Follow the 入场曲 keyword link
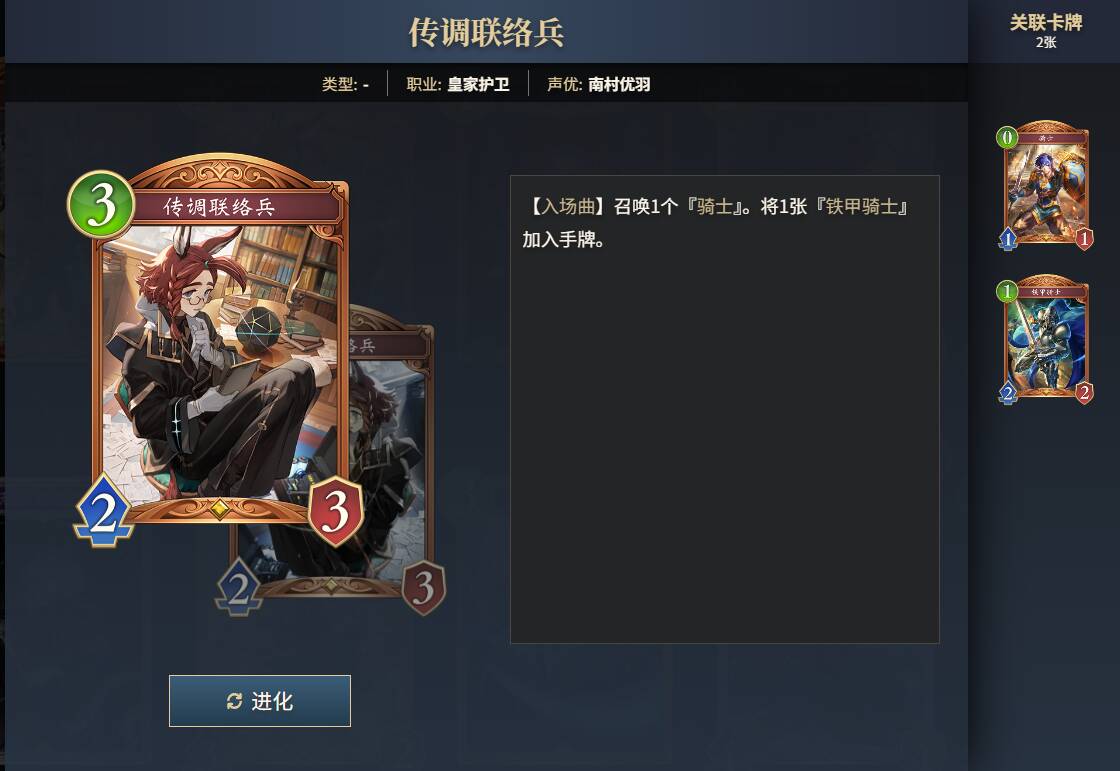This screenshot has height=771, width=1120. coord(568,207)
